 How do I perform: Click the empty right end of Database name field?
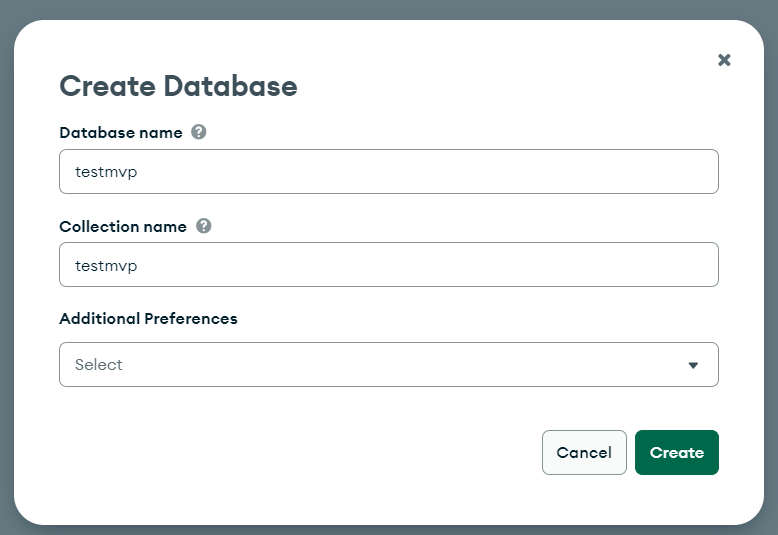point(650,171)
